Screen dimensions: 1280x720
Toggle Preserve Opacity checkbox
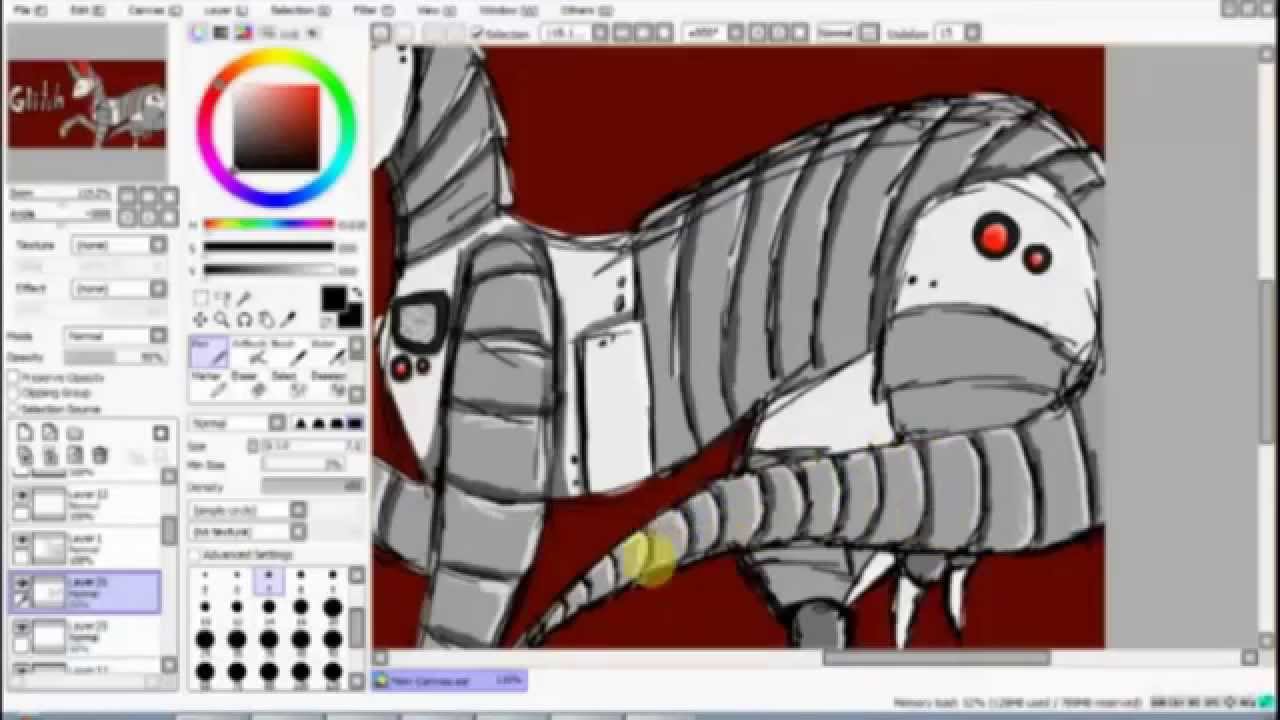(x=14, y=378)
